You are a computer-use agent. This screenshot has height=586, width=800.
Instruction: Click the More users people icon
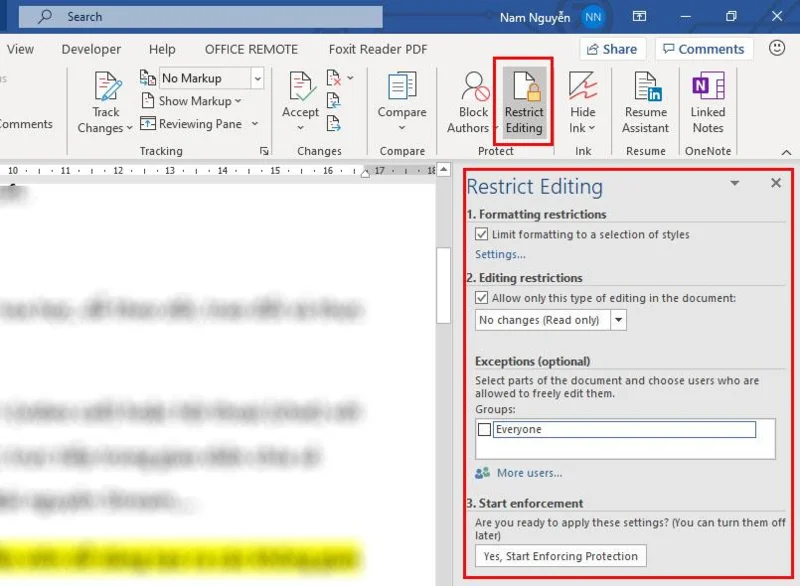(x=482, y=473)
